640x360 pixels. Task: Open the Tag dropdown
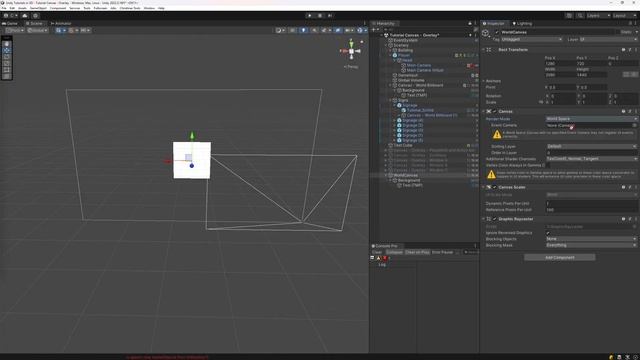[x=531, y=39]
